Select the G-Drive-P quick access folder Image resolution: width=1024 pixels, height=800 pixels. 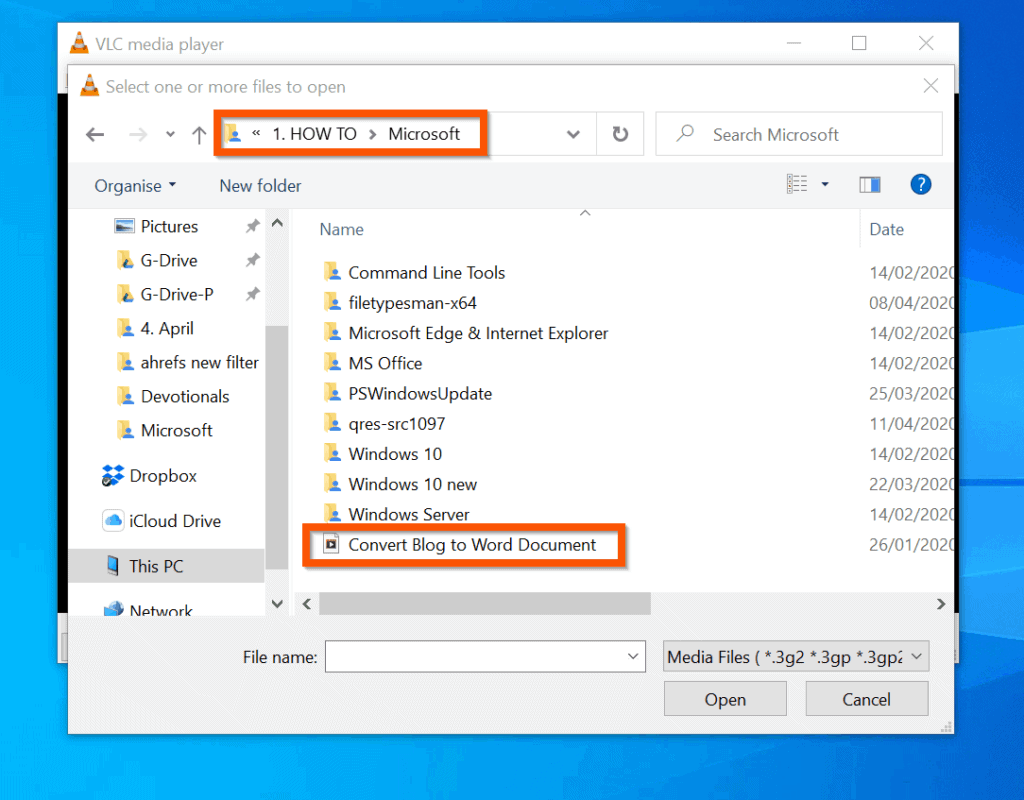[x=176, y=295]
